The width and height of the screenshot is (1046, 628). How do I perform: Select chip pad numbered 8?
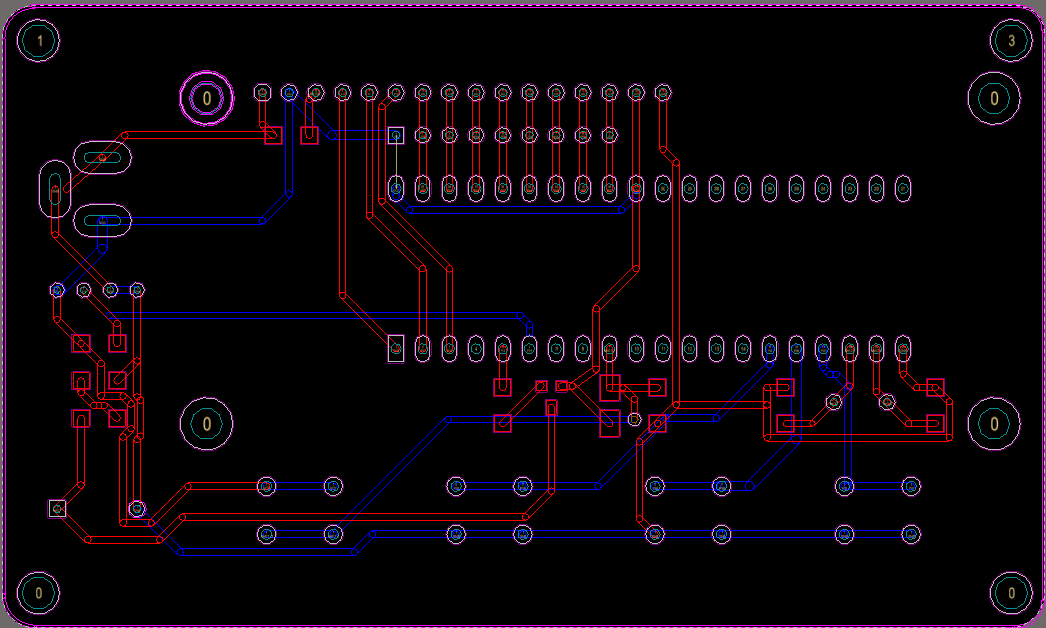tap(582, 348)
